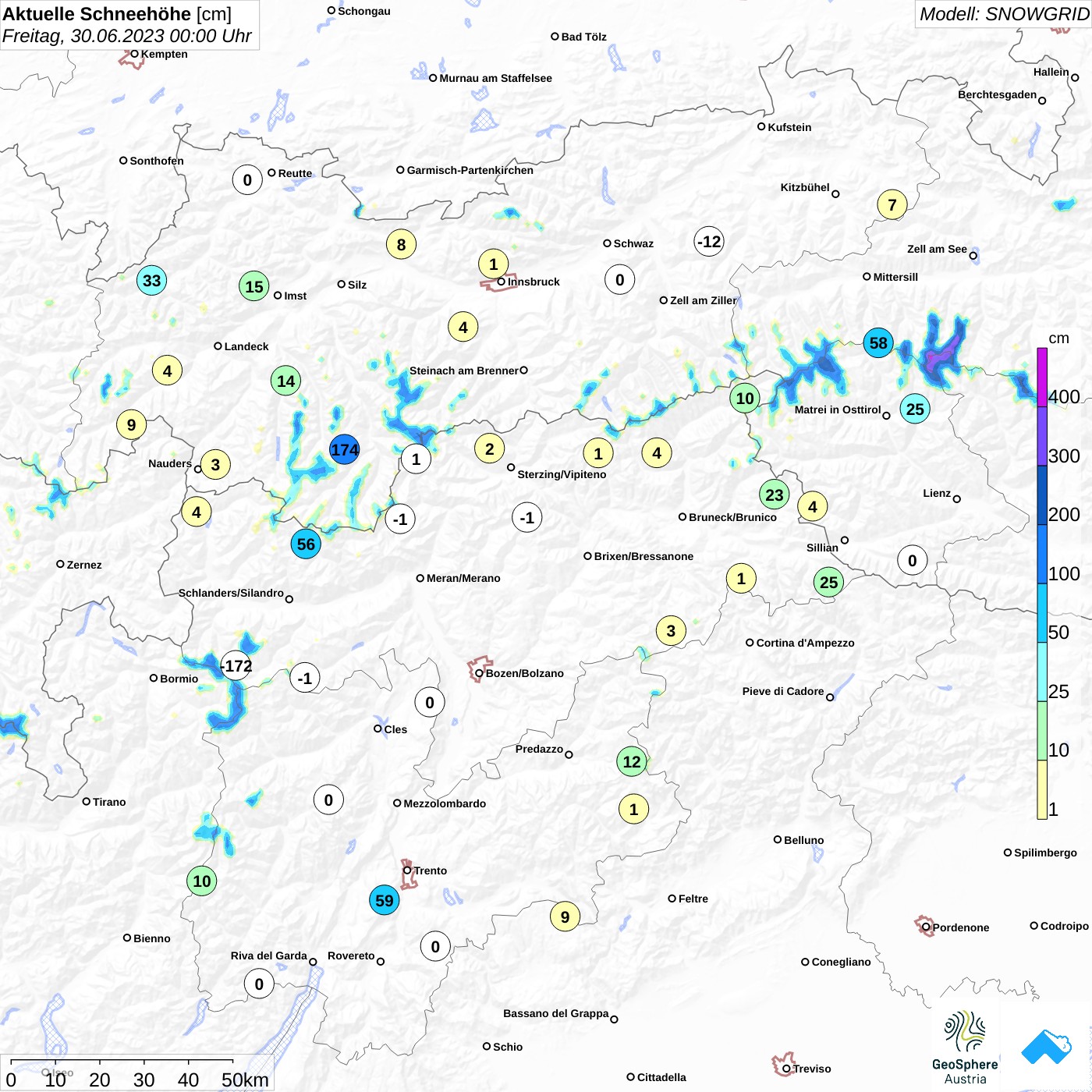
Task: Click the light cyan 50–25 legend segment
Action: tap(1042, 672)
